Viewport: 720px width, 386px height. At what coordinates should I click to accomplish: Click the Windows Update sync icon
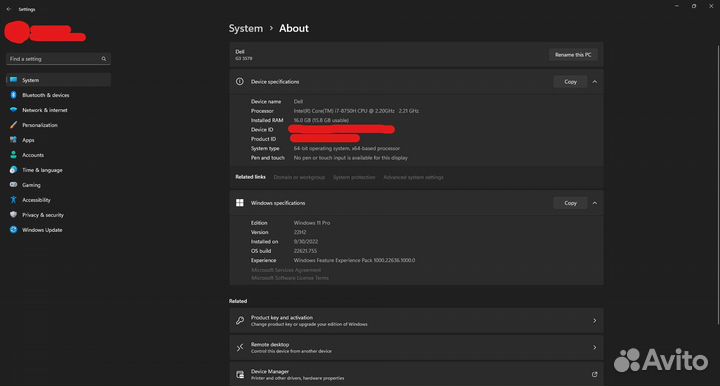(x=13, y=230)
